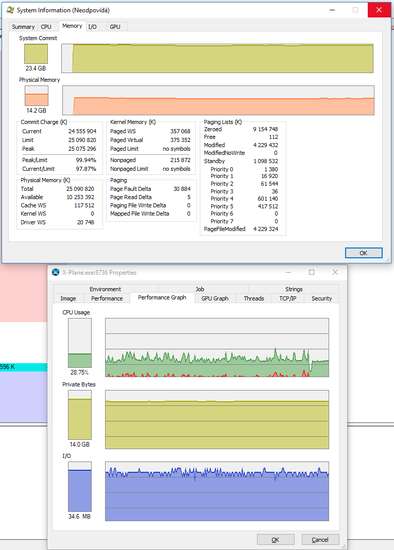Click the Available 10 253 392 value
Image resolution: width=394 pixels, height=550 pixels.
[80, 197]
